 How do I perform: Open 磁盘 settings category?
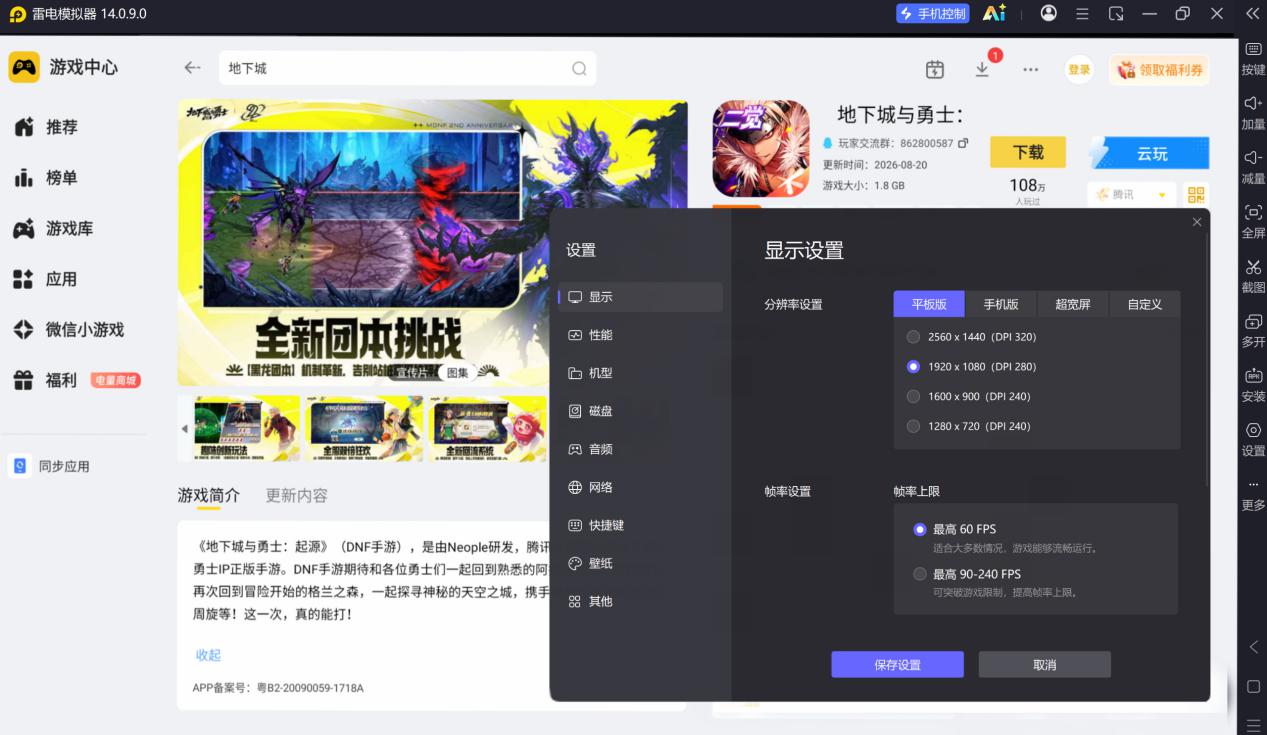pyautogui.click(x=640, y=411)
